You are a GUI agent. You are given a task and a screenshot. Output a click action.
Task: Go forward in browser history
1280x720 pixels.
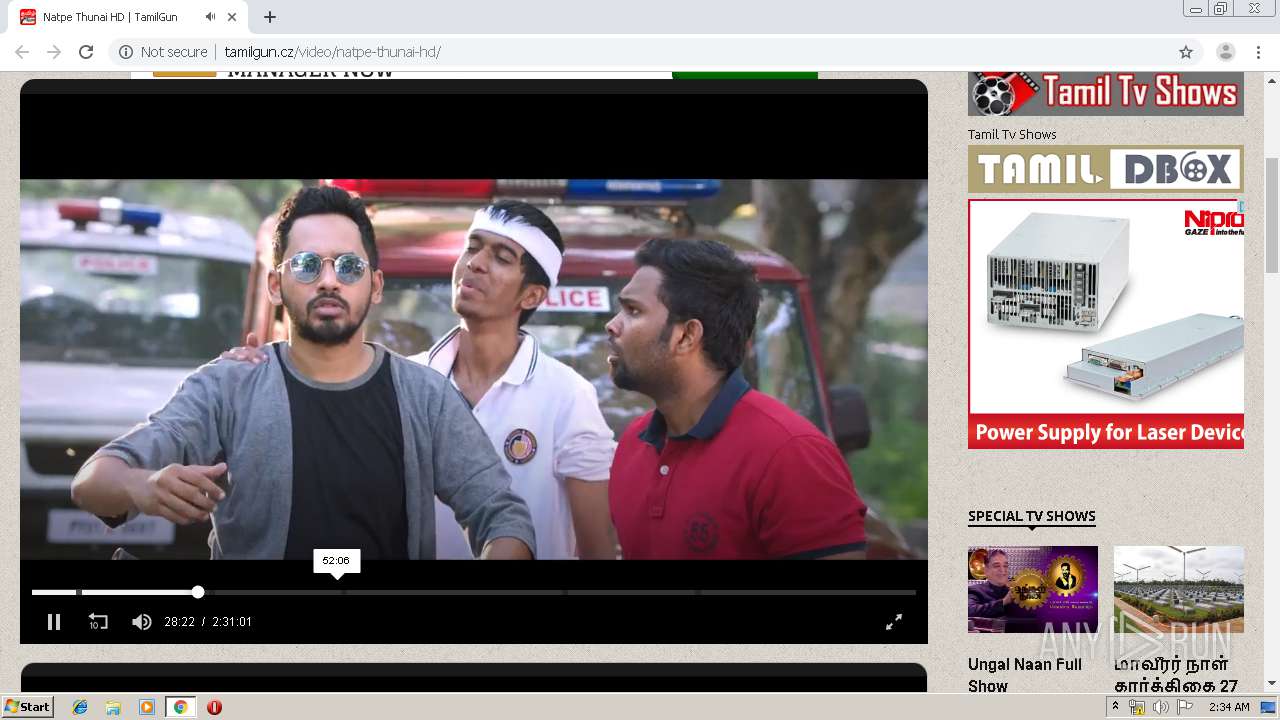pos(54,52)
